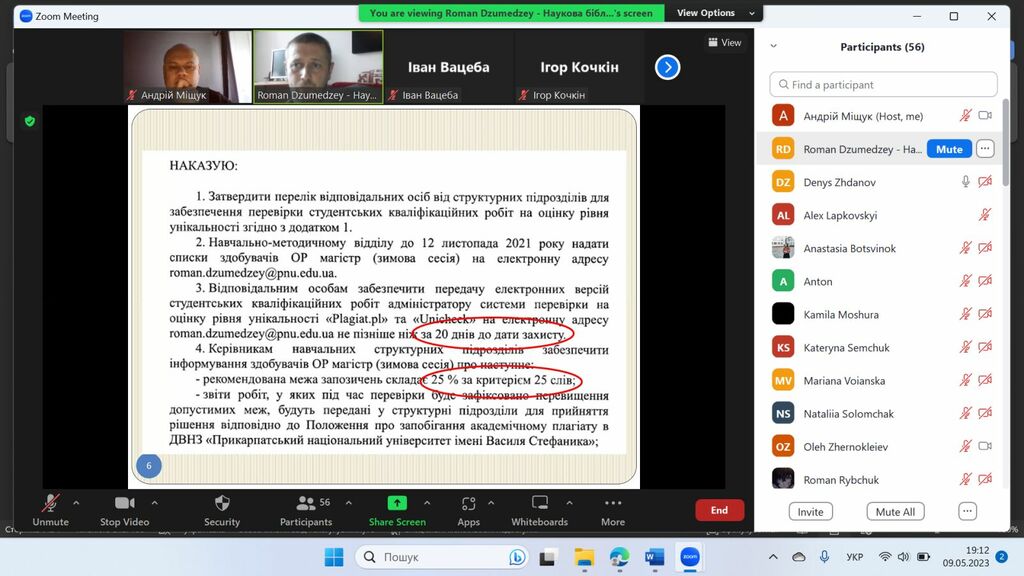Click the green Share Screen icon

click(397, 503)
